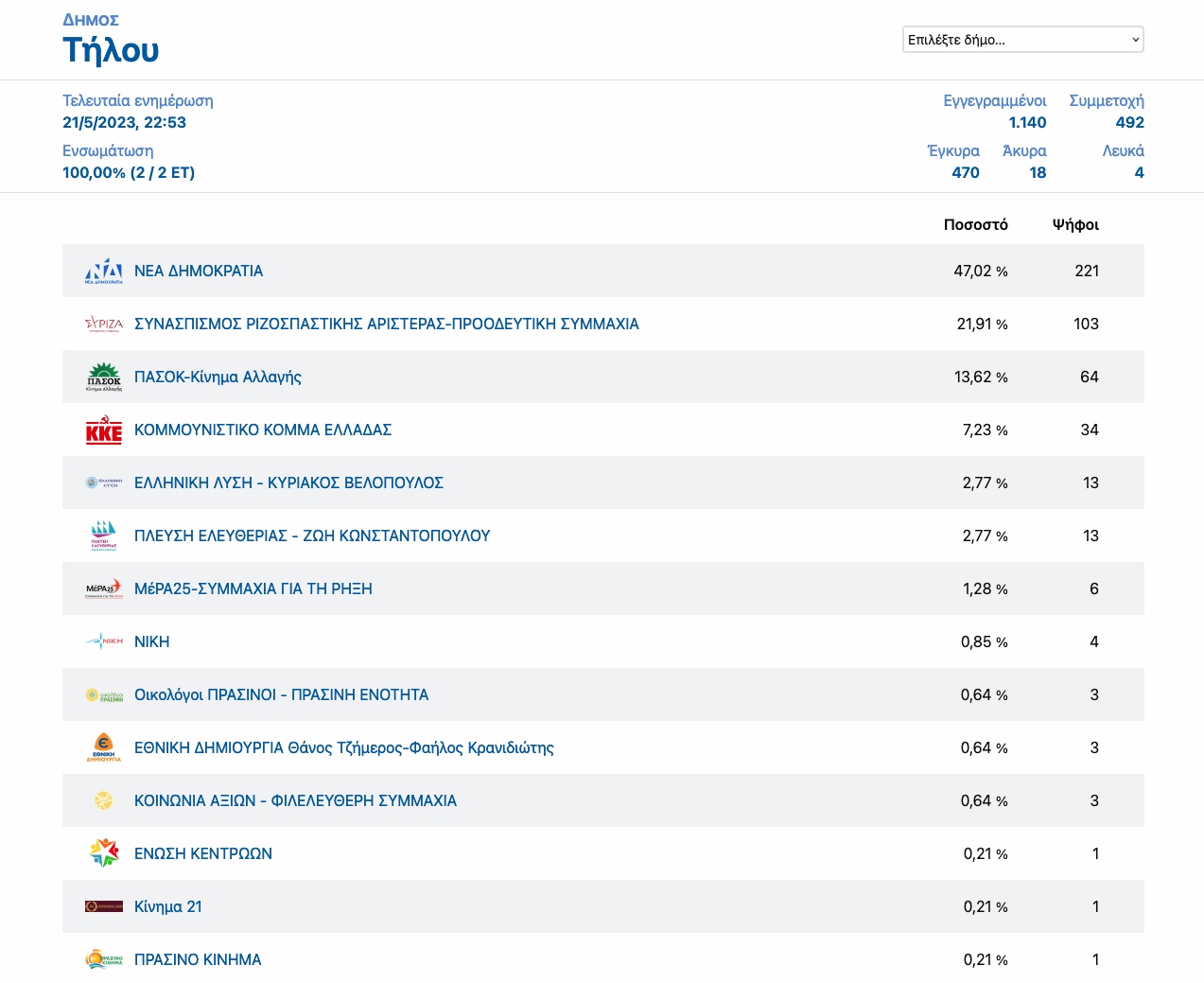Open the ΝΙΚΗ party name link

tap(152, 641)
